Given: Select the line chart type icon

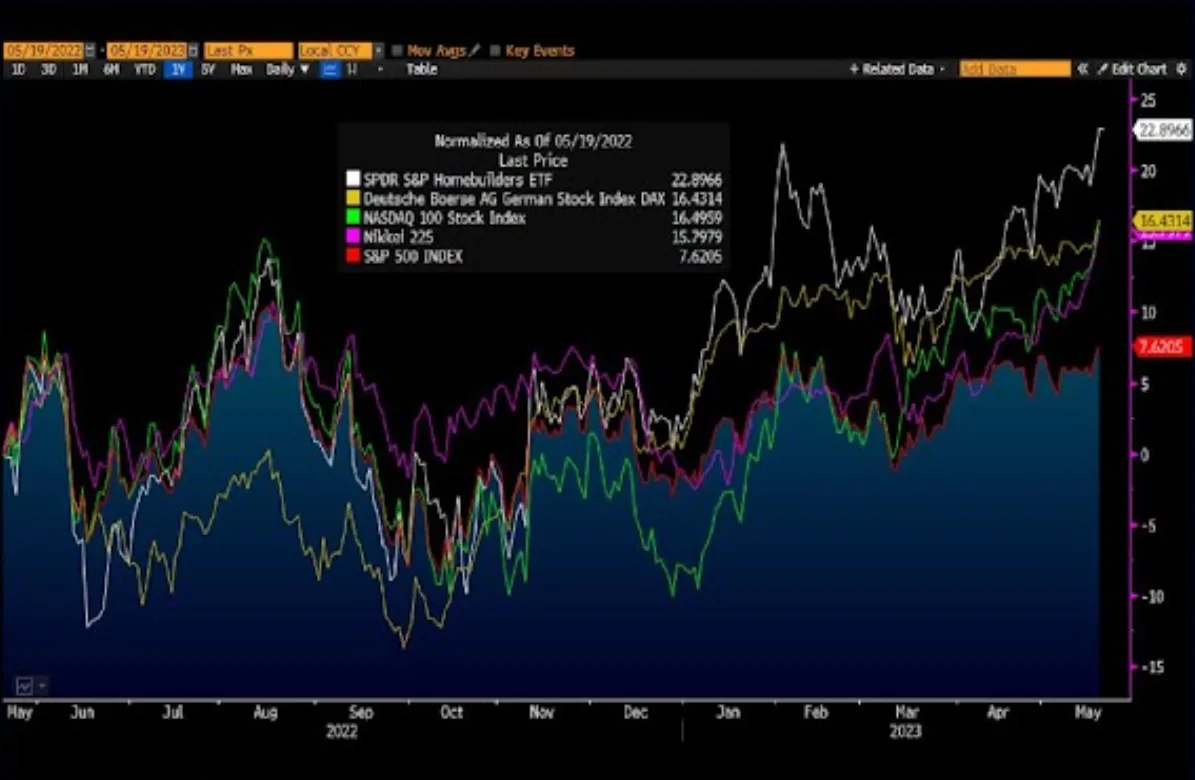Looking at the screenshot, I should (x=330, y=69).
